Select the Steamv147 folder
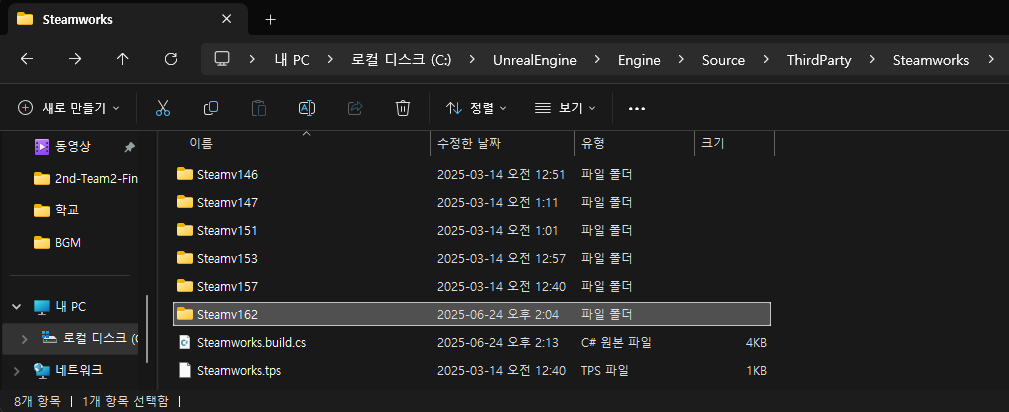This screenshot has height=412, width=1009. [472, 202]
